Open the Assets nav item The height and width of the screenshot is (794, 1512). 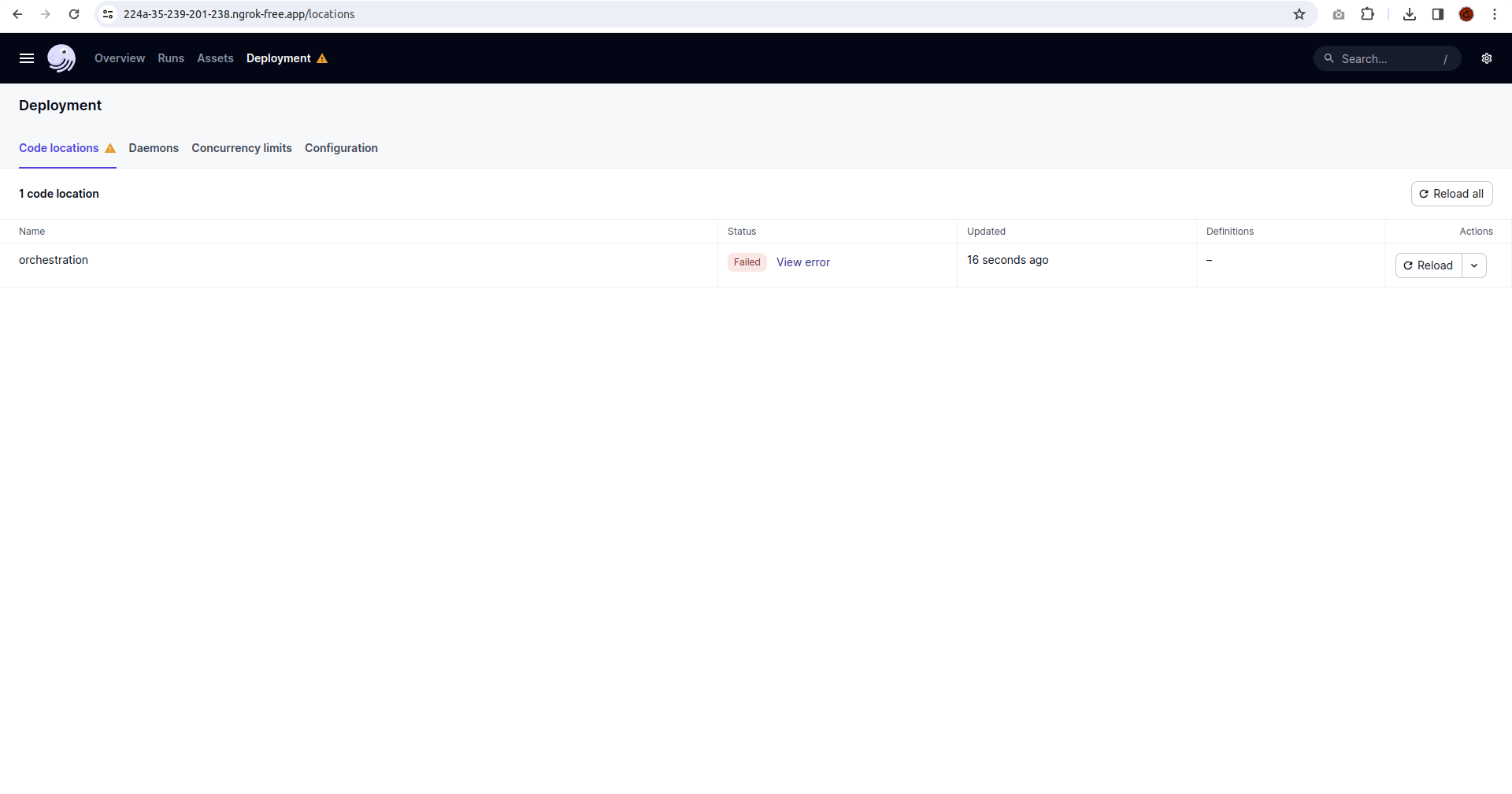pyautogui.click(x=216, y=58)
